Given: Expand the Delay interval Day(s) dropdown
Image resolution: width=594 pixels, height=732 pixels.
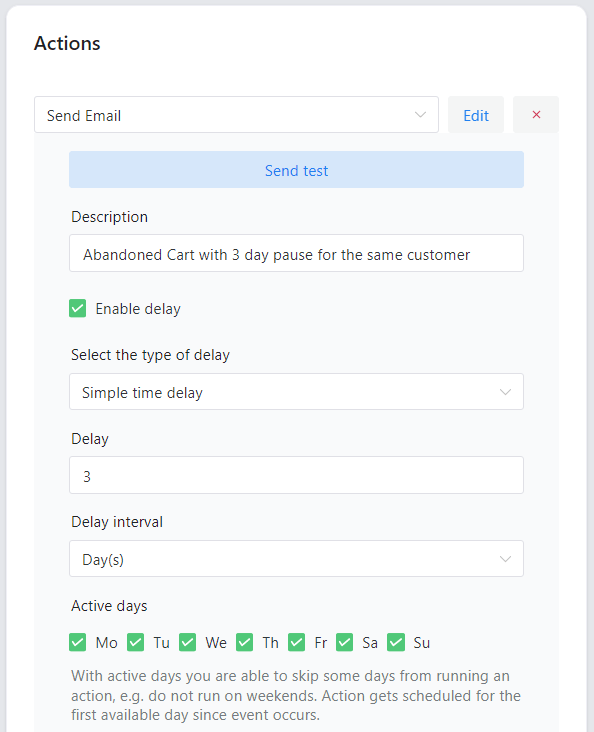Looking at the screenshot, I should point(297,559).
